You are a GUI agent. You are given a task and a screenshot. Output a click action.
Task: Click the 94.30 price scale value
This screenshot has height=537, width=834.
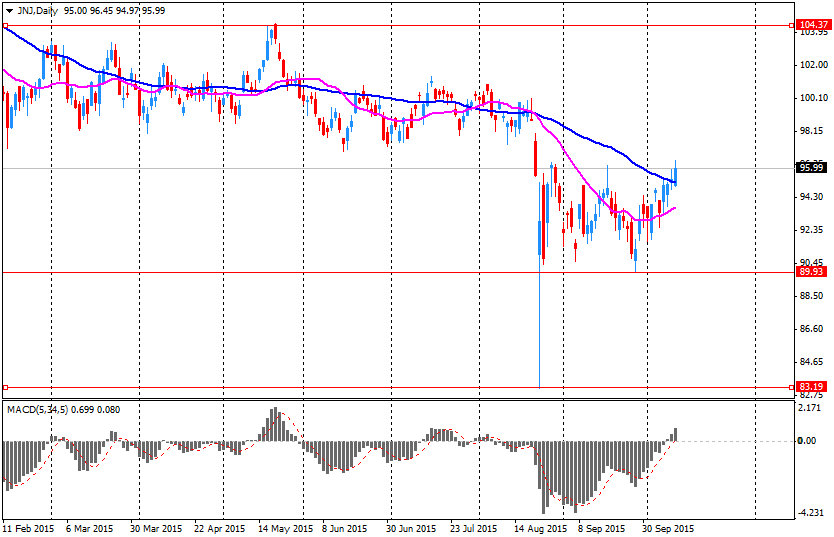tap(813, 197)
